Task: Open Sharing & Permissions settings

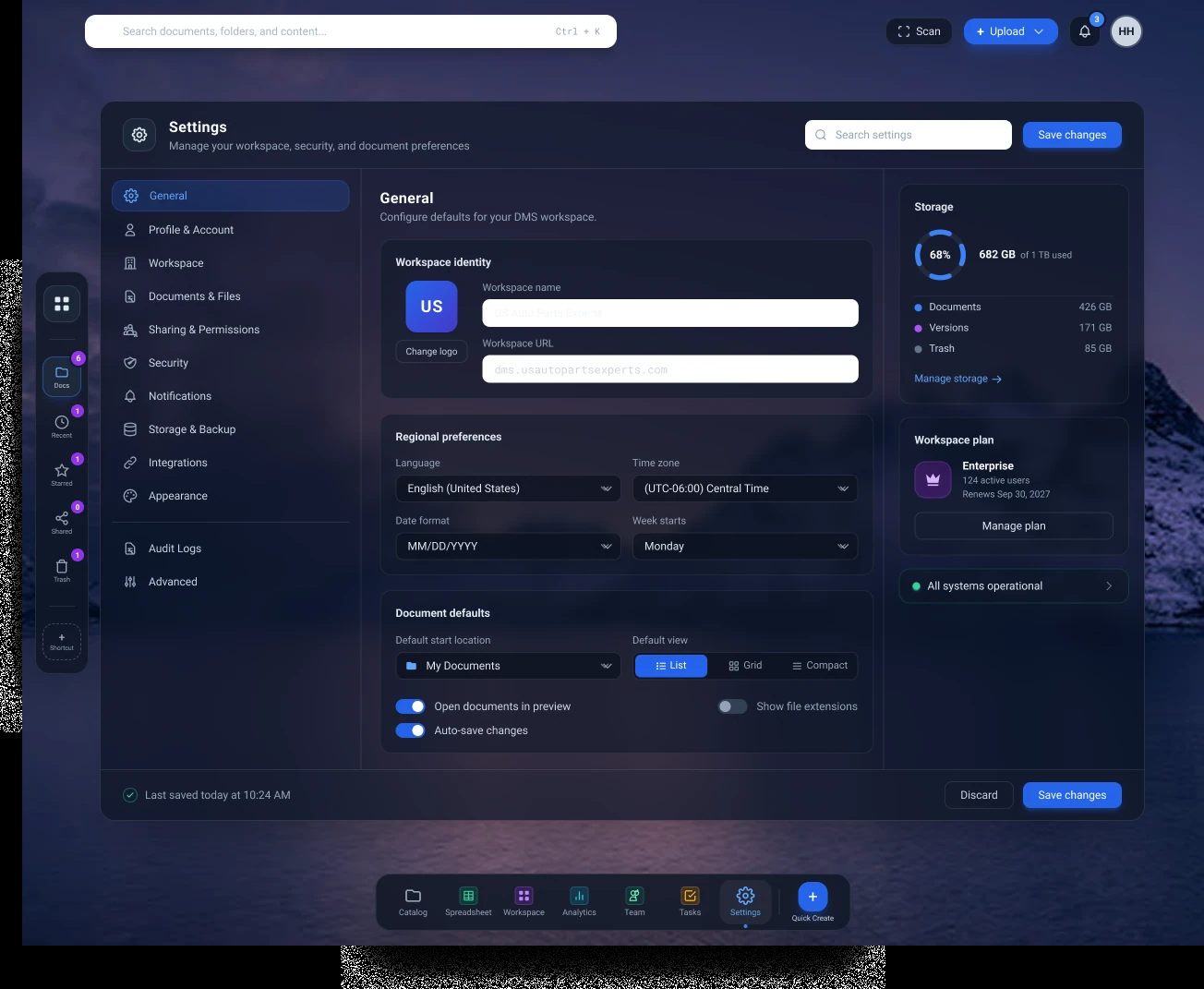Action: coord(230,330)
